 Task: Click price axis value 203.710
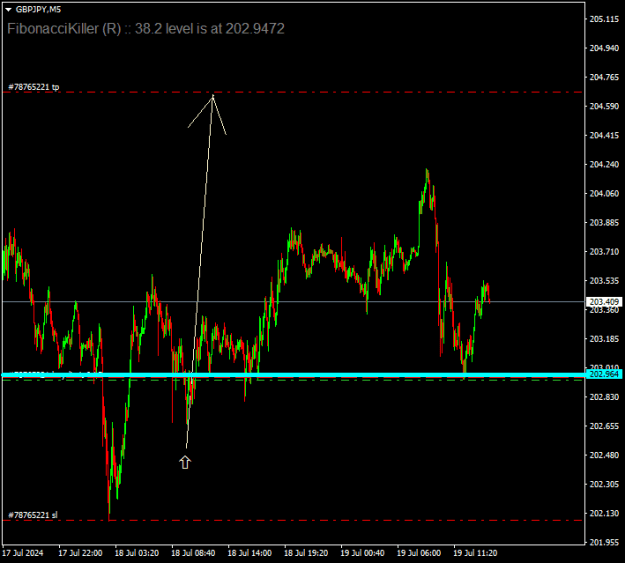tap(604, 252)
